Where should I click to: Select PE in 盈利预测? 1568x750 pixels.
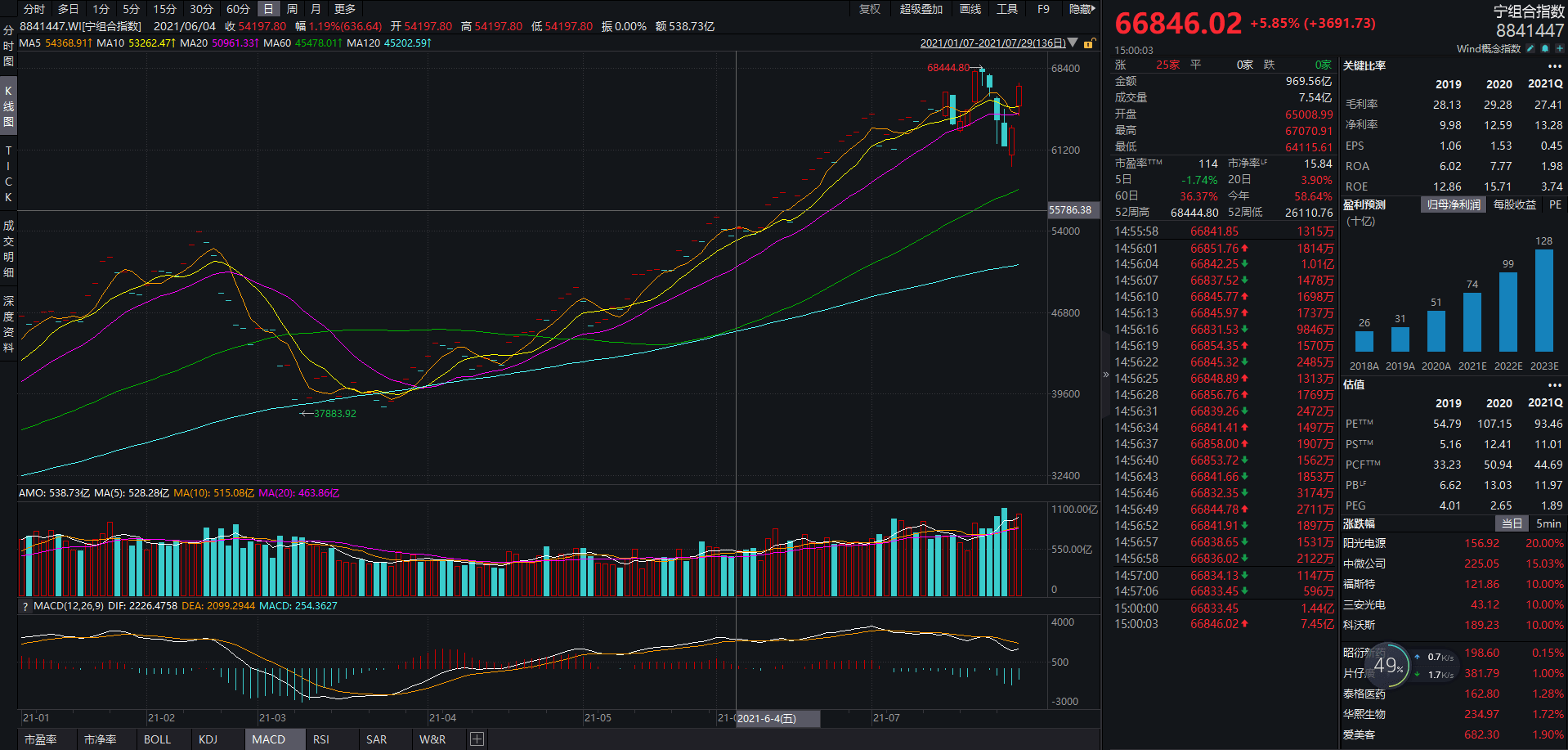[1554, 205]
